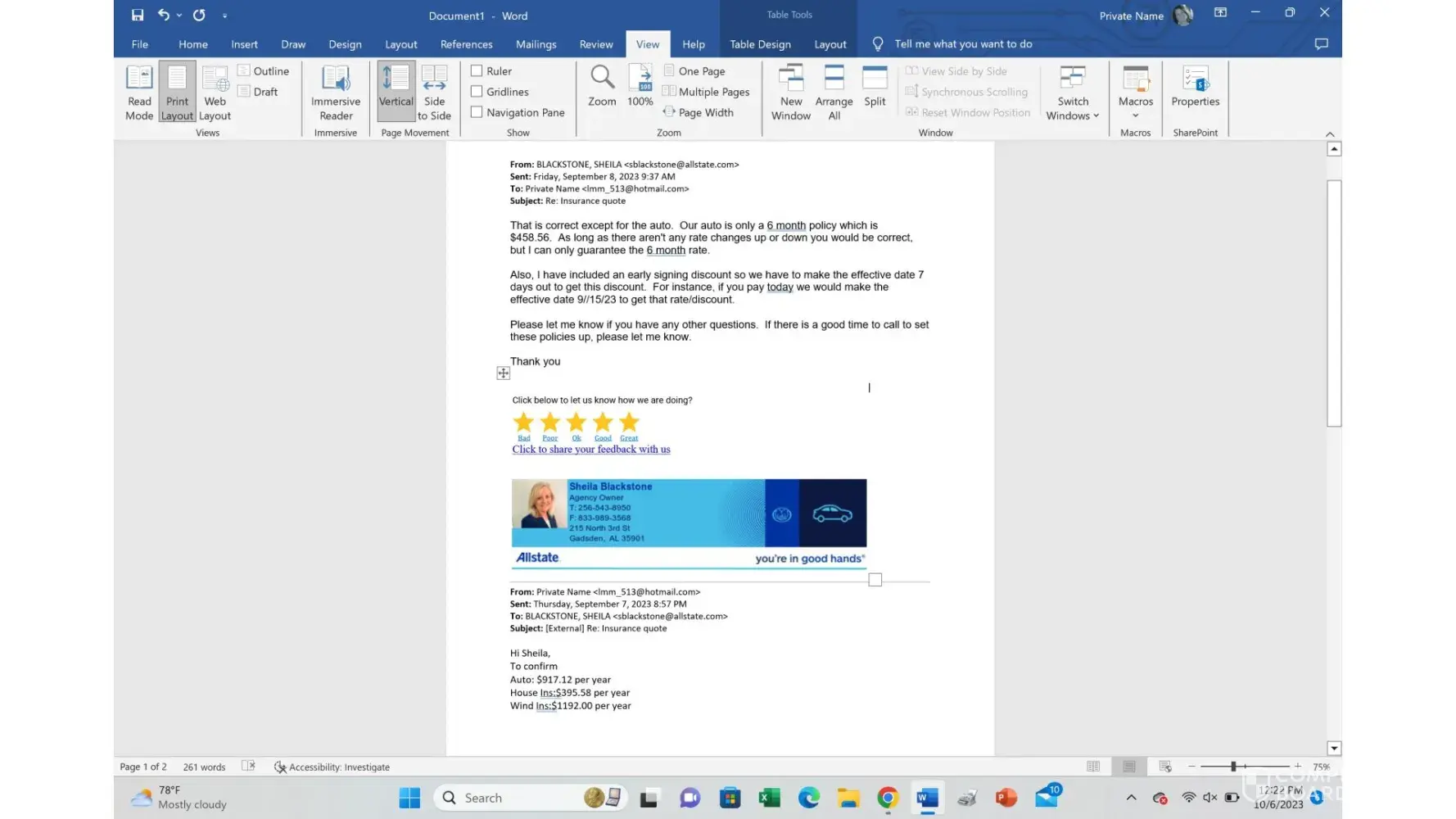
Task: Open a New Window of document
Action: point(790,93)
